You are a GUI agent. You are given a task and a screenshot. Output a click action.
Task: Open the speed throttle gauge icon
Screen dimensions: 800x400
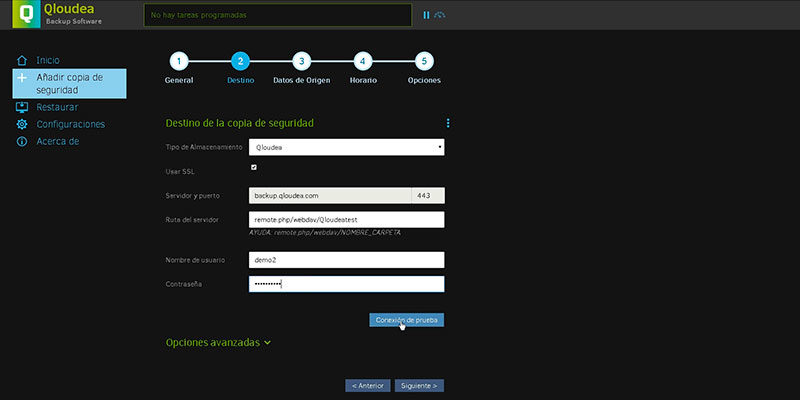click(x=440, y=15)
